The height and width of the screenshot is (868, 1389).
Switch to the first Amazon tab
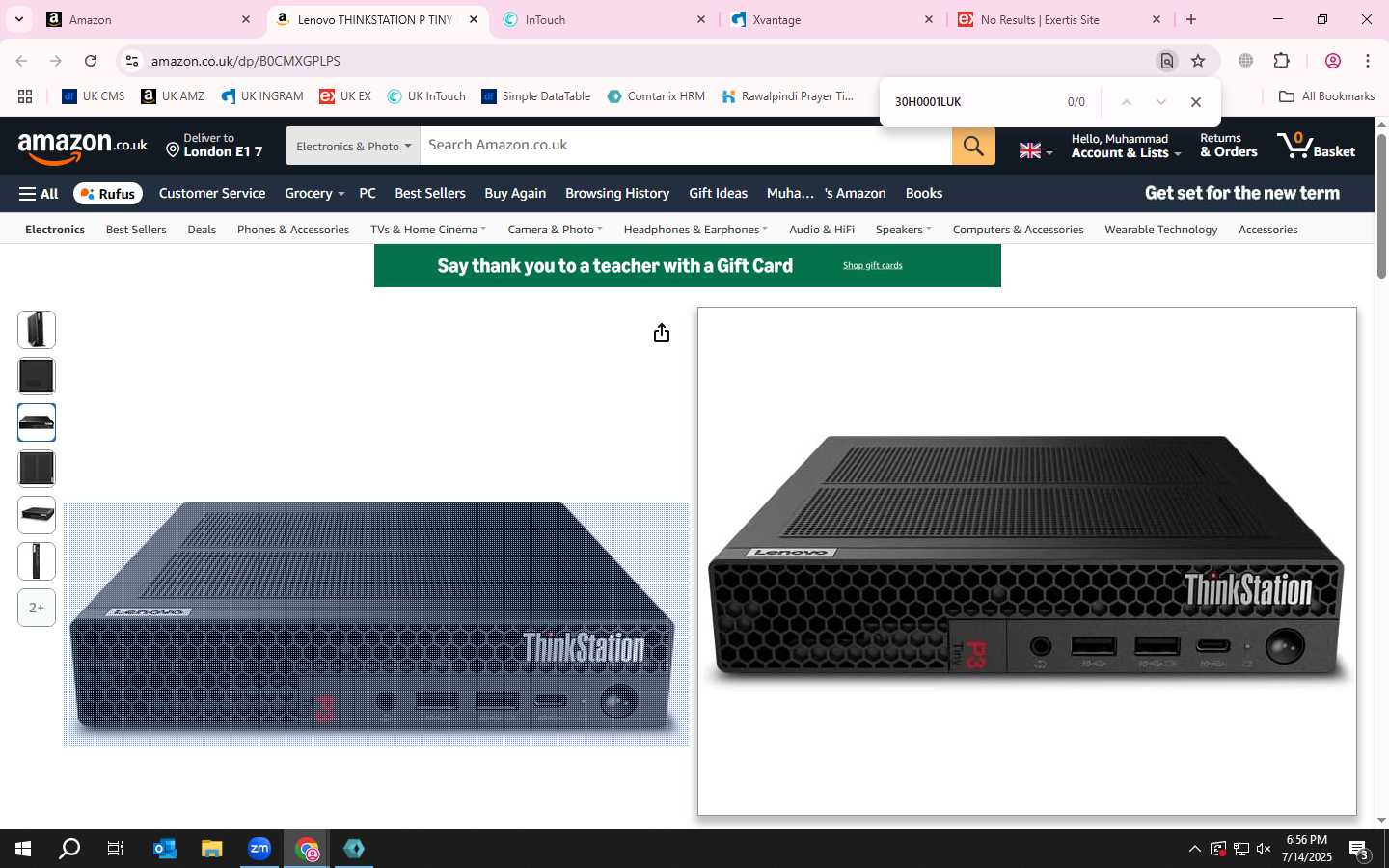[148, 19]
